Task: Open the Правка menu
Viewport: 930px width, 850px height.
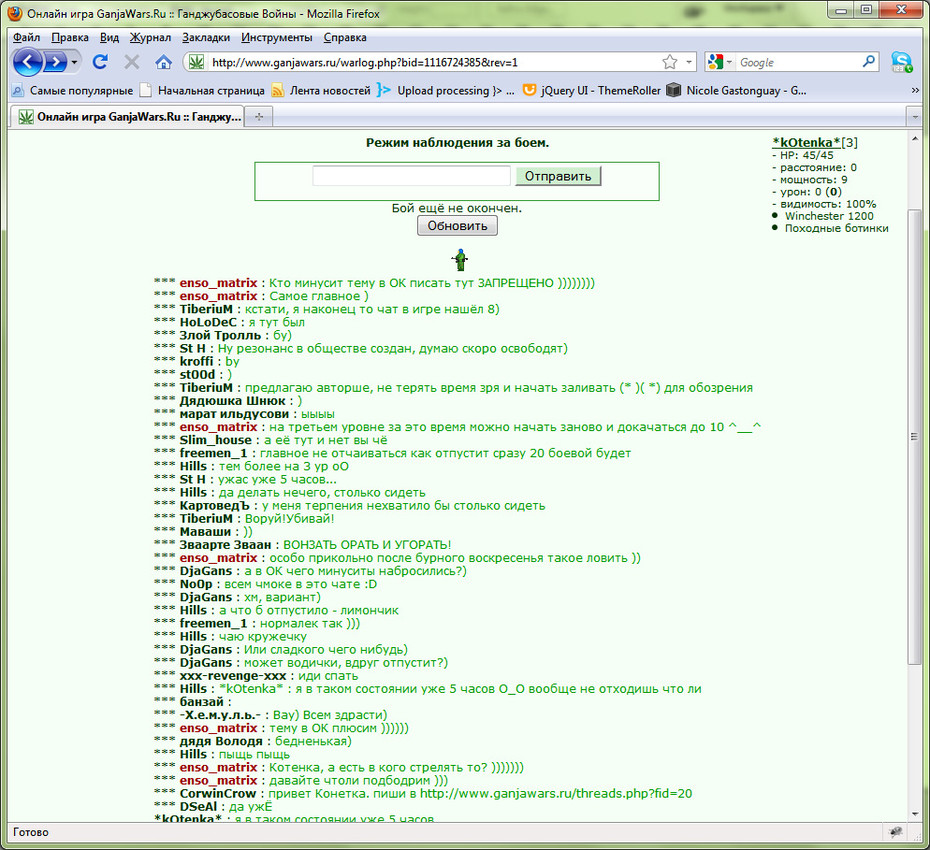Action: coord(70,37)
